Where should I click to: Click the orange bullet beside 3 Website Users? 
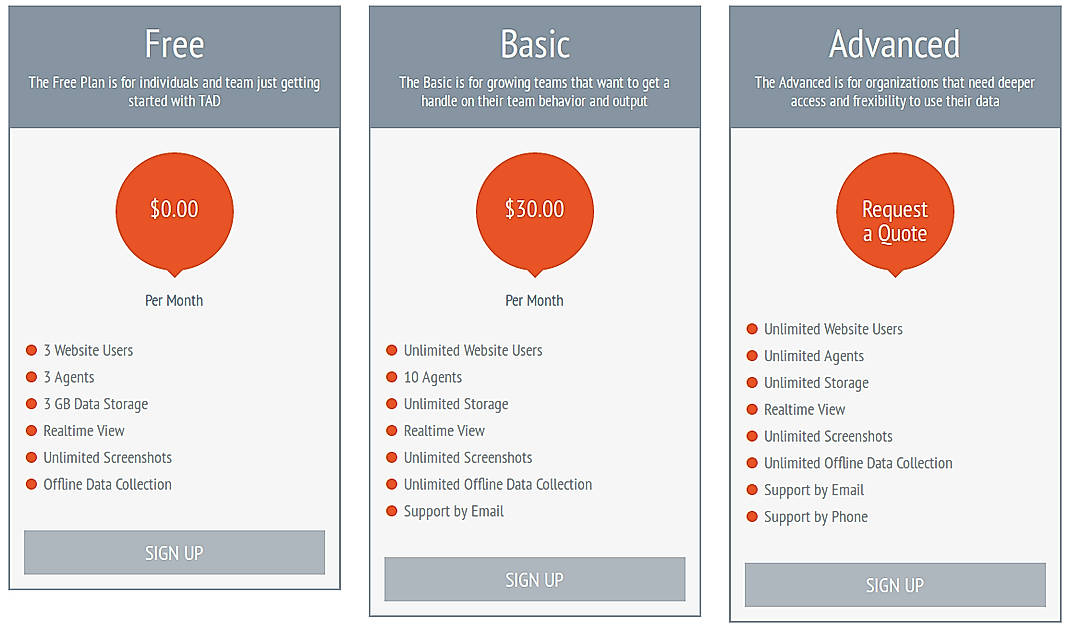[31, 350]
